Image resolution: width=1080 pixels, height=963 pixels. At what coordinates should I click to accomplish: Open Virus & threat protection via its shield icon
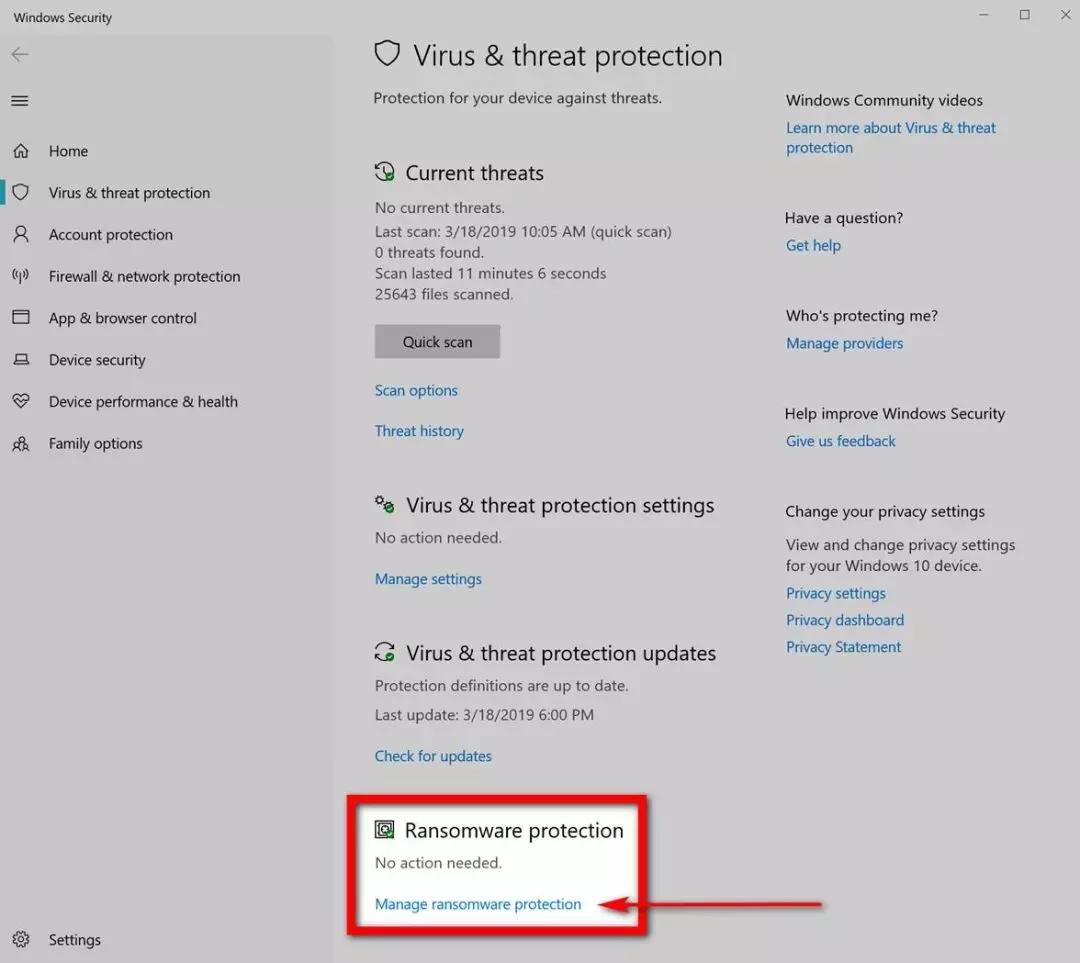tap(22, 192)
